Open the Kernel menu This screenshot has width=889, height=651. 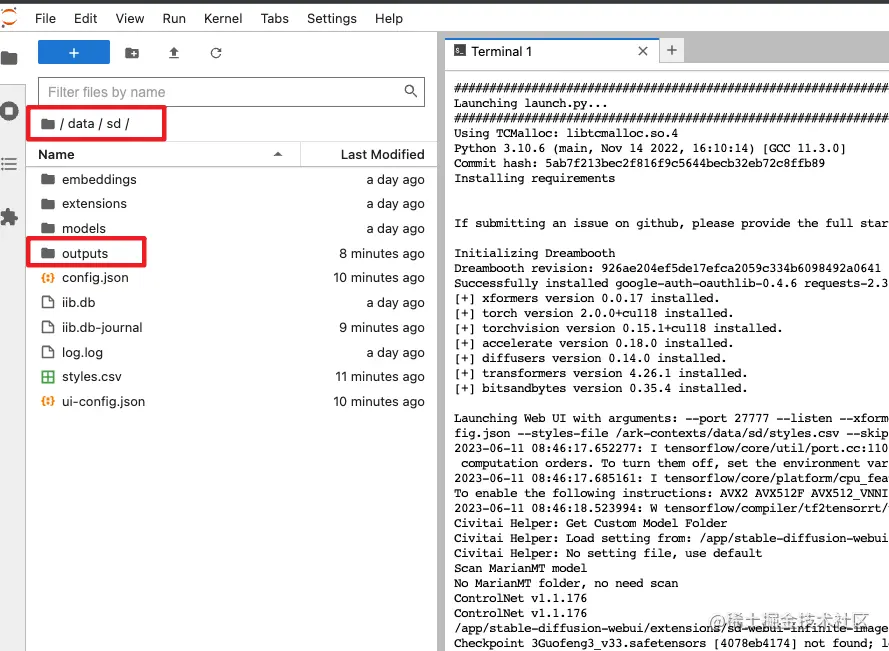[223, 18]
